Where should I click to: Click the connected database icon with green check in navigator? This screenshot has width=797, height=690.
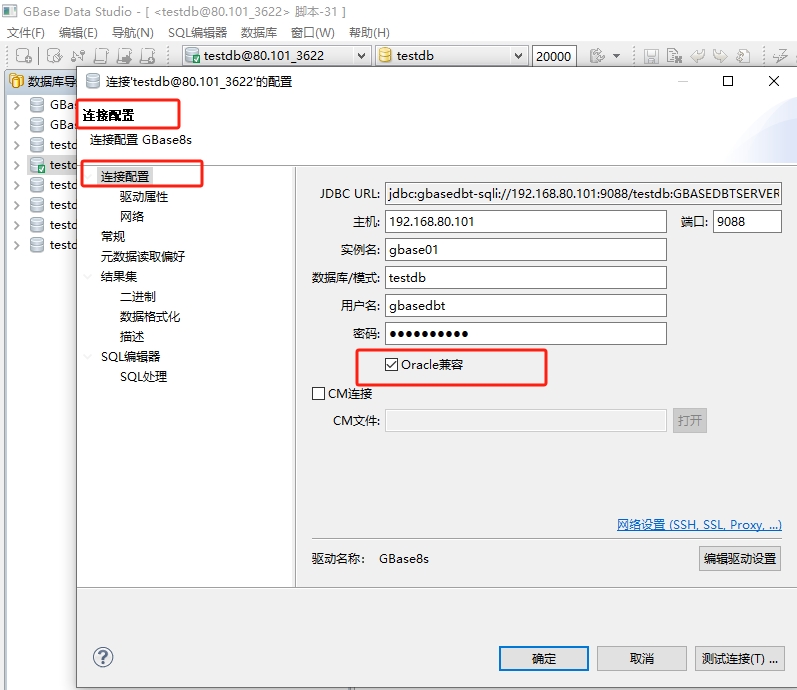[37, 165]
